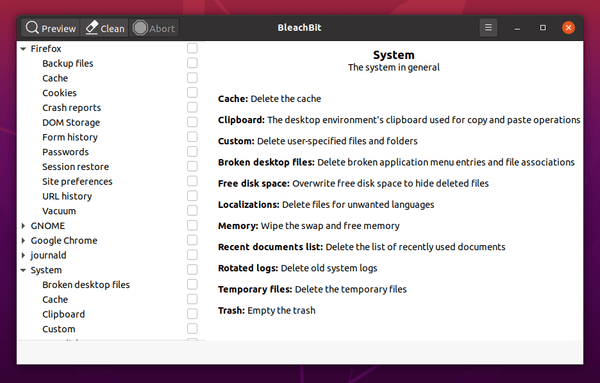
Task: Click the Preview magnifier icon
Action: [32, 28]
